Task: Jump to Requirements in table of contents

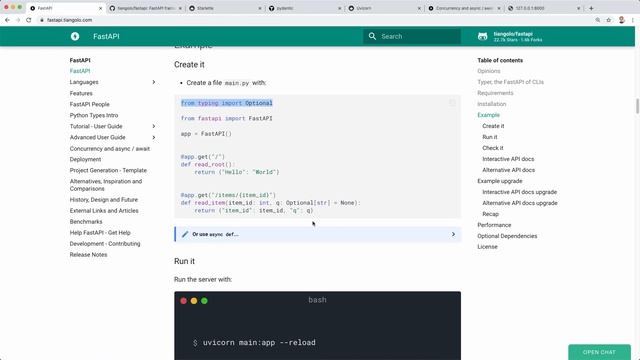Action: [x=495, y=93]
